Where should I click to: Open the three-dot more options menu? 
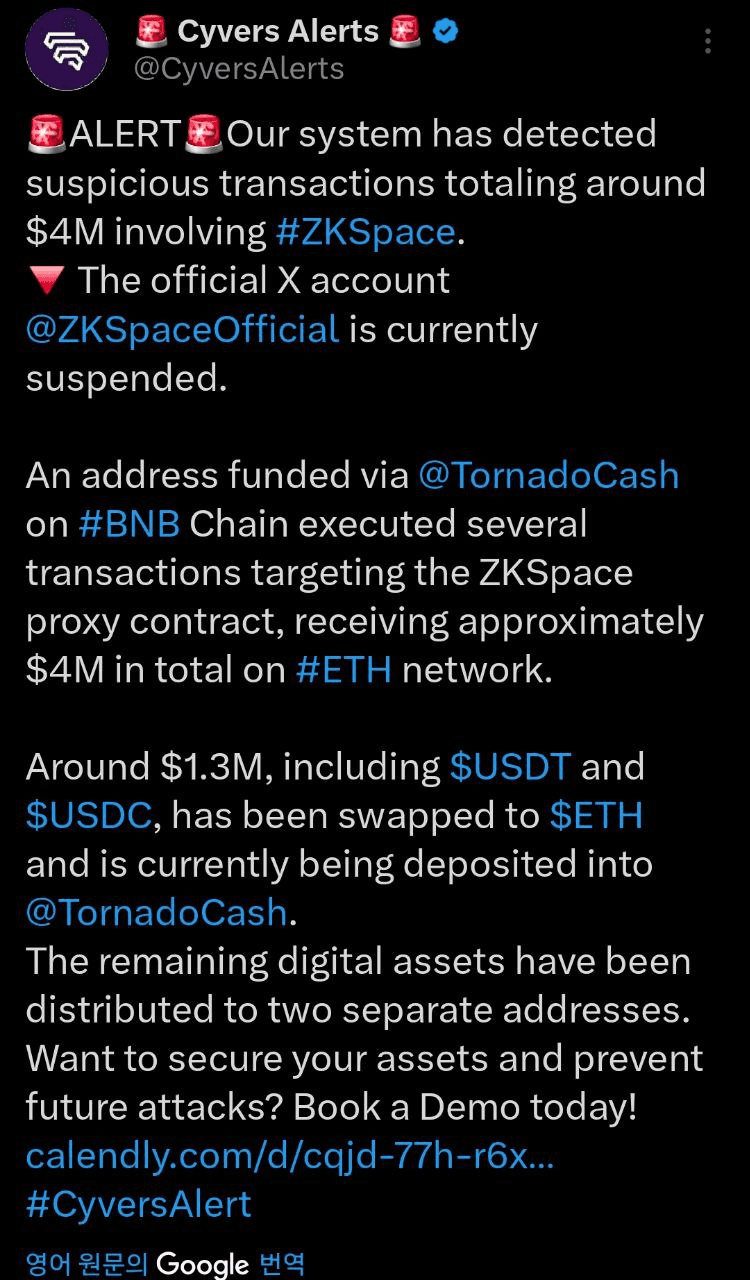tap(708, 41)
